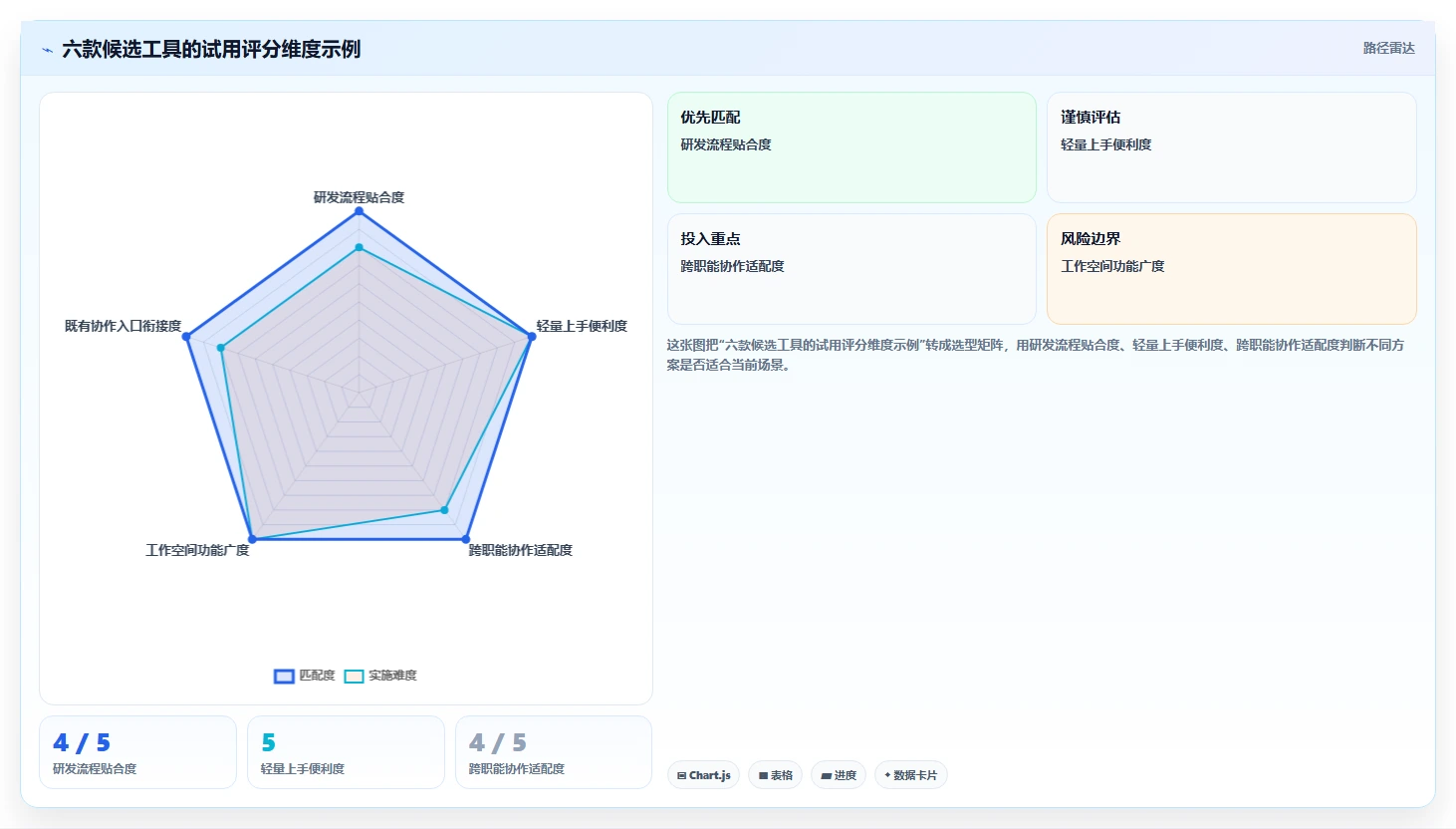Image resolution: width=1456 pixels, height=829 pixels.
Task: Click the top blue radar data point
Action: pos(360,211)
